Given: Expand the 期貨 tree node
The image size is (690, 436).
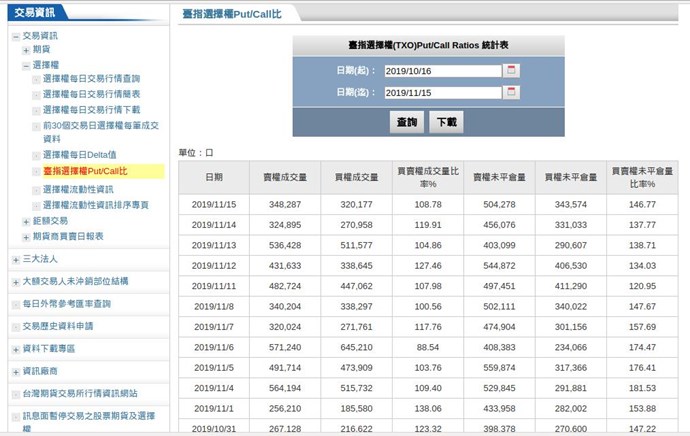Looking at the screenshot, I should pyautogui.click(x=26, y=49).
